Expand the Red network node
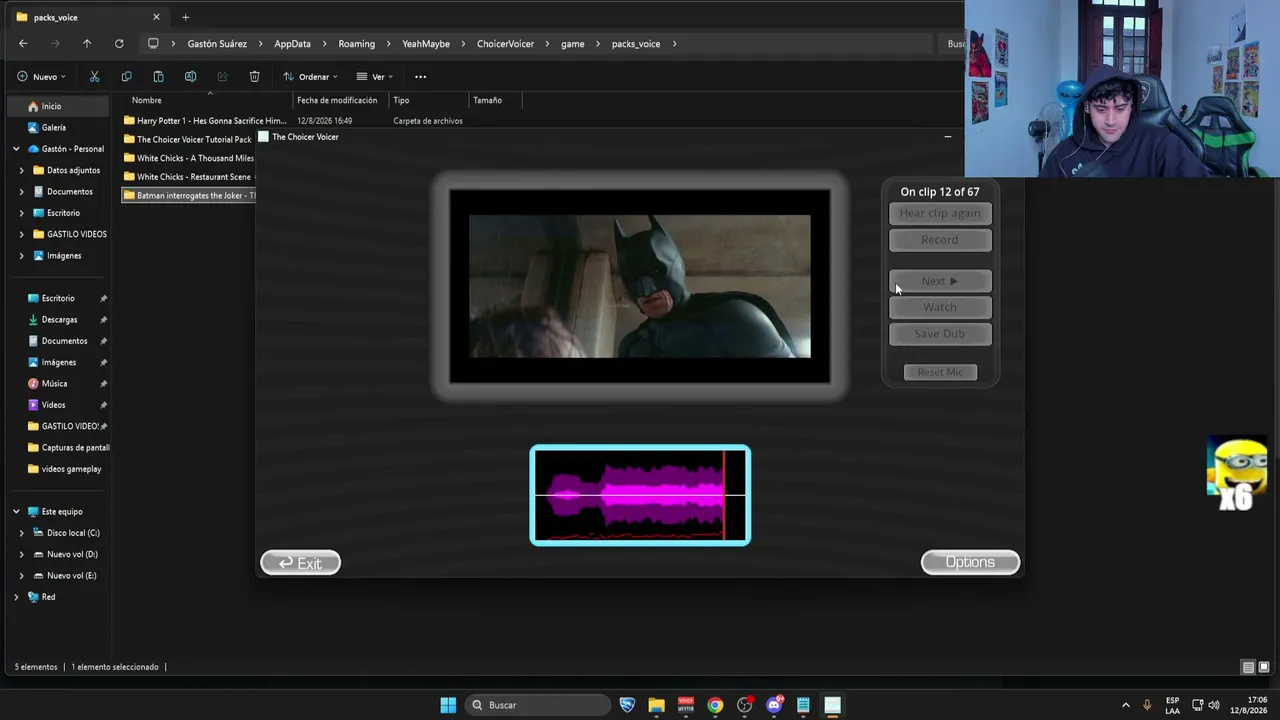The image size is (1280, 720). pos(16,597)
